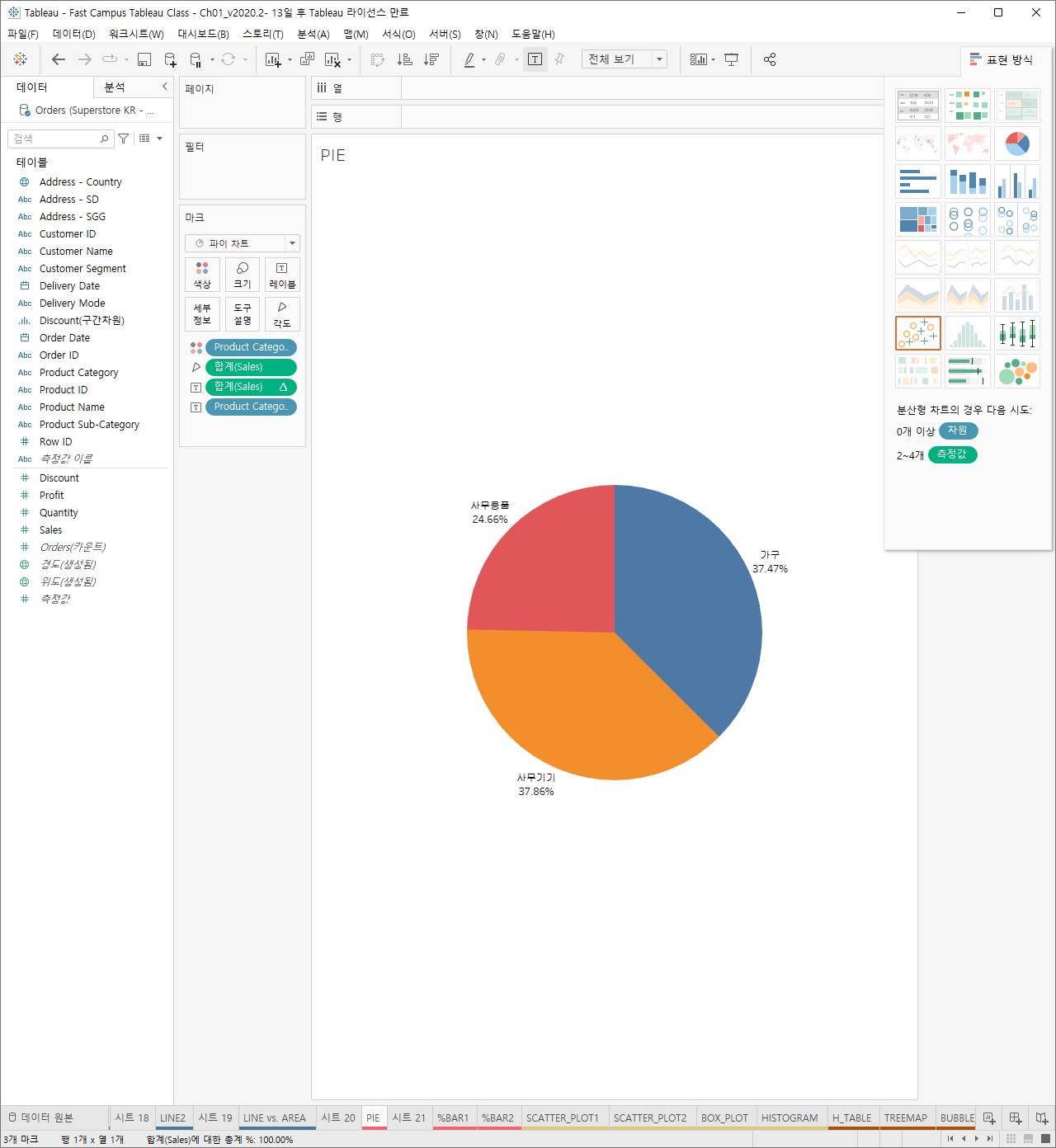Click the Save disk icon in toolbar

[x=144, y=59]
